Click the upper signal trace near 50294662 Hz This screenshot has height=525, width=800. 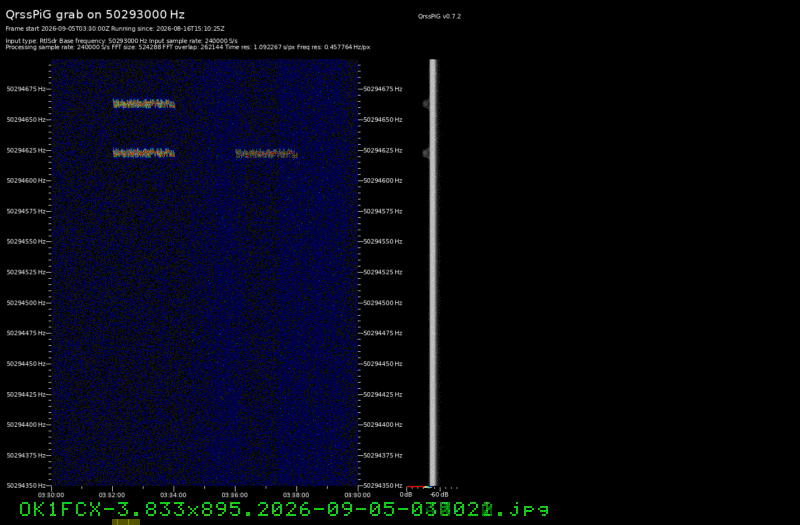[x=144, y=104]
